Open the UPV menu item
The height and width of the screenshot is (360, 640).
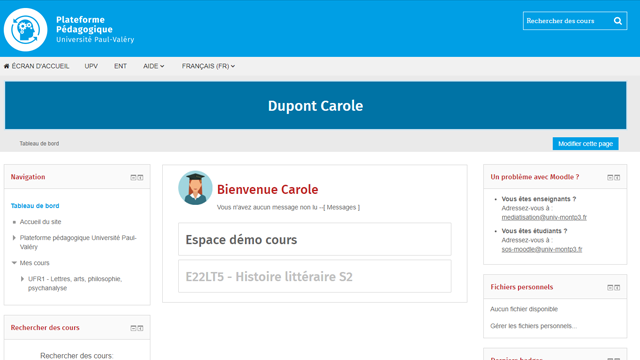point(91,66)
